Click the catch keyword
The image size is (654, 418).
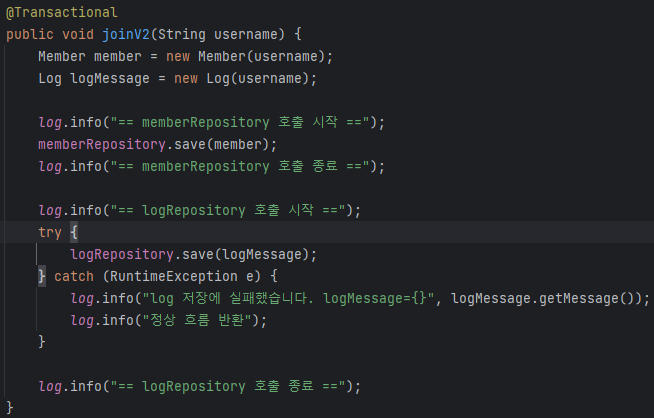(74, 276)
